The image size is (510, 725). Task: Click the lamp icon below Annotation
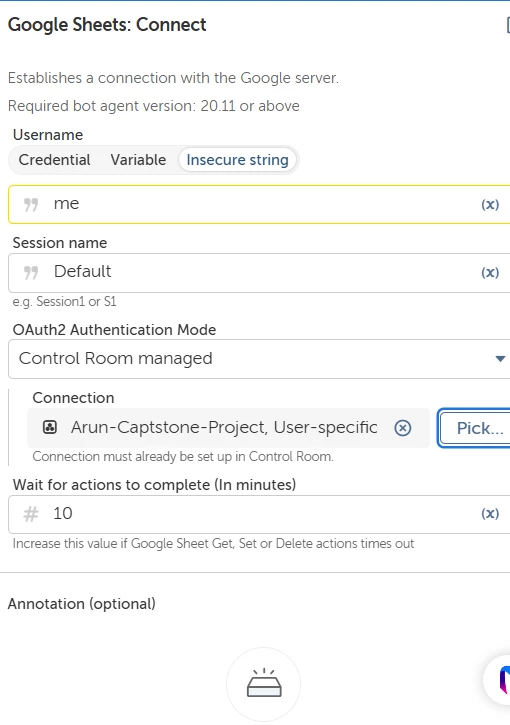point(264,682)
